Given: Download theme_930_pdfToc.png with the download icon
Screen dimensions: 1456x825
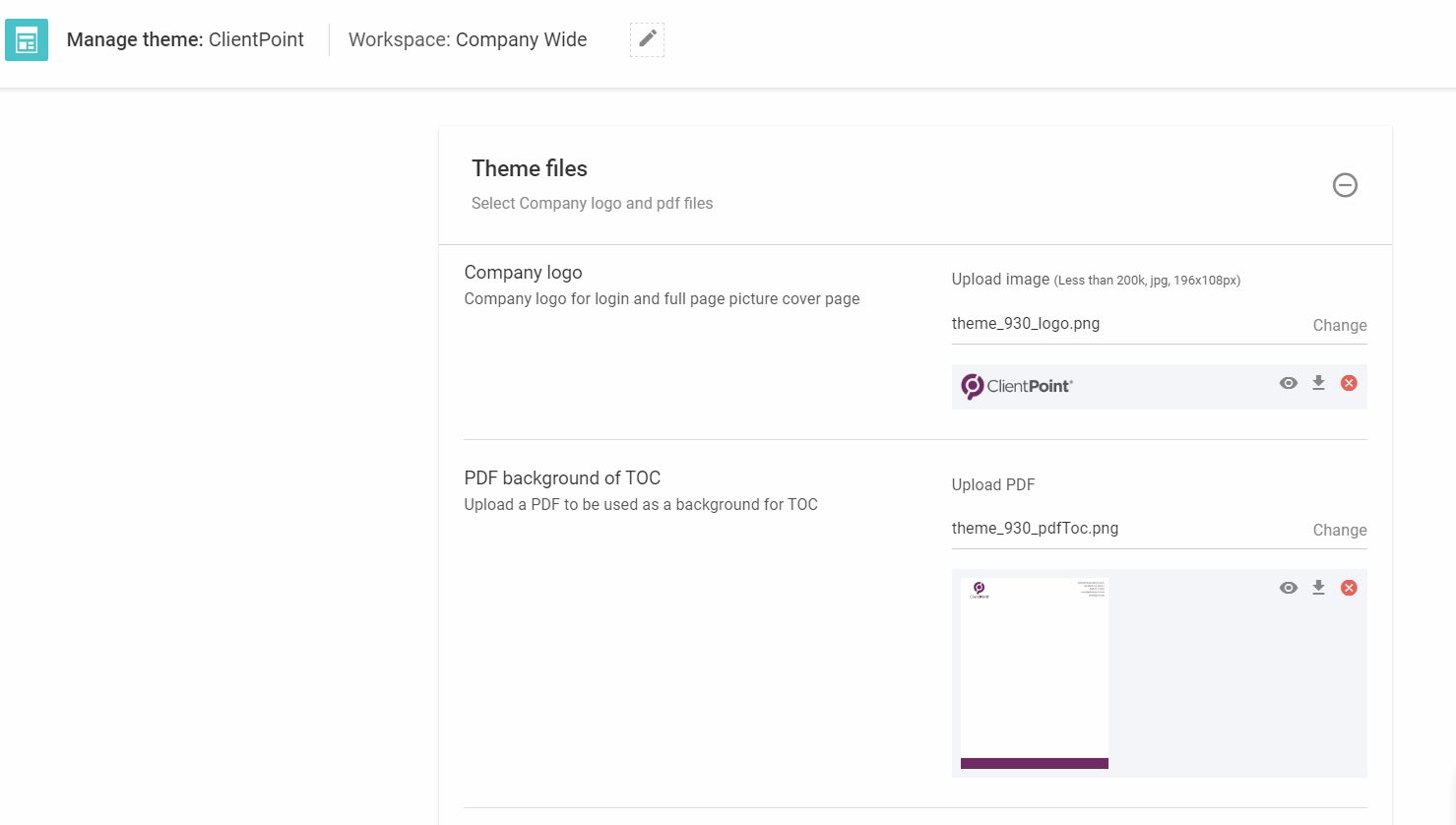Looking at the screenshot, I should tap(1318, 587).
